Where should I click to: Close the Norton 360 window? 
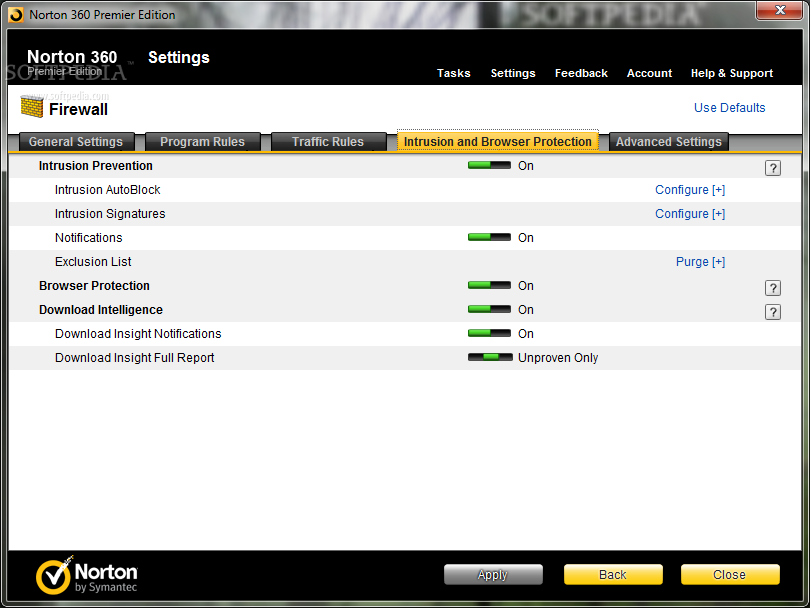[x=780, y=10]
